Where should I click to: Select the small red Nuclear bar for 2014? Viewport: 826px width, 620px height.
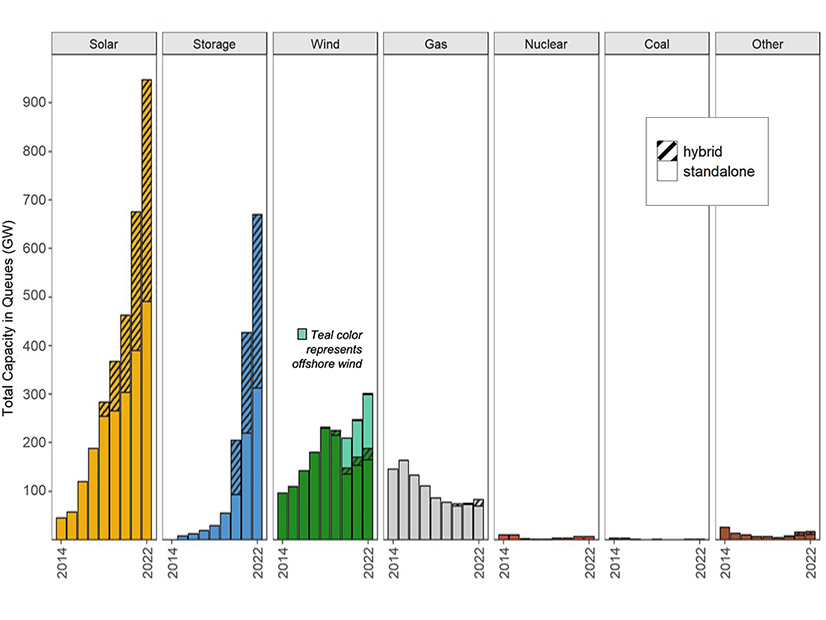(502, 536)
